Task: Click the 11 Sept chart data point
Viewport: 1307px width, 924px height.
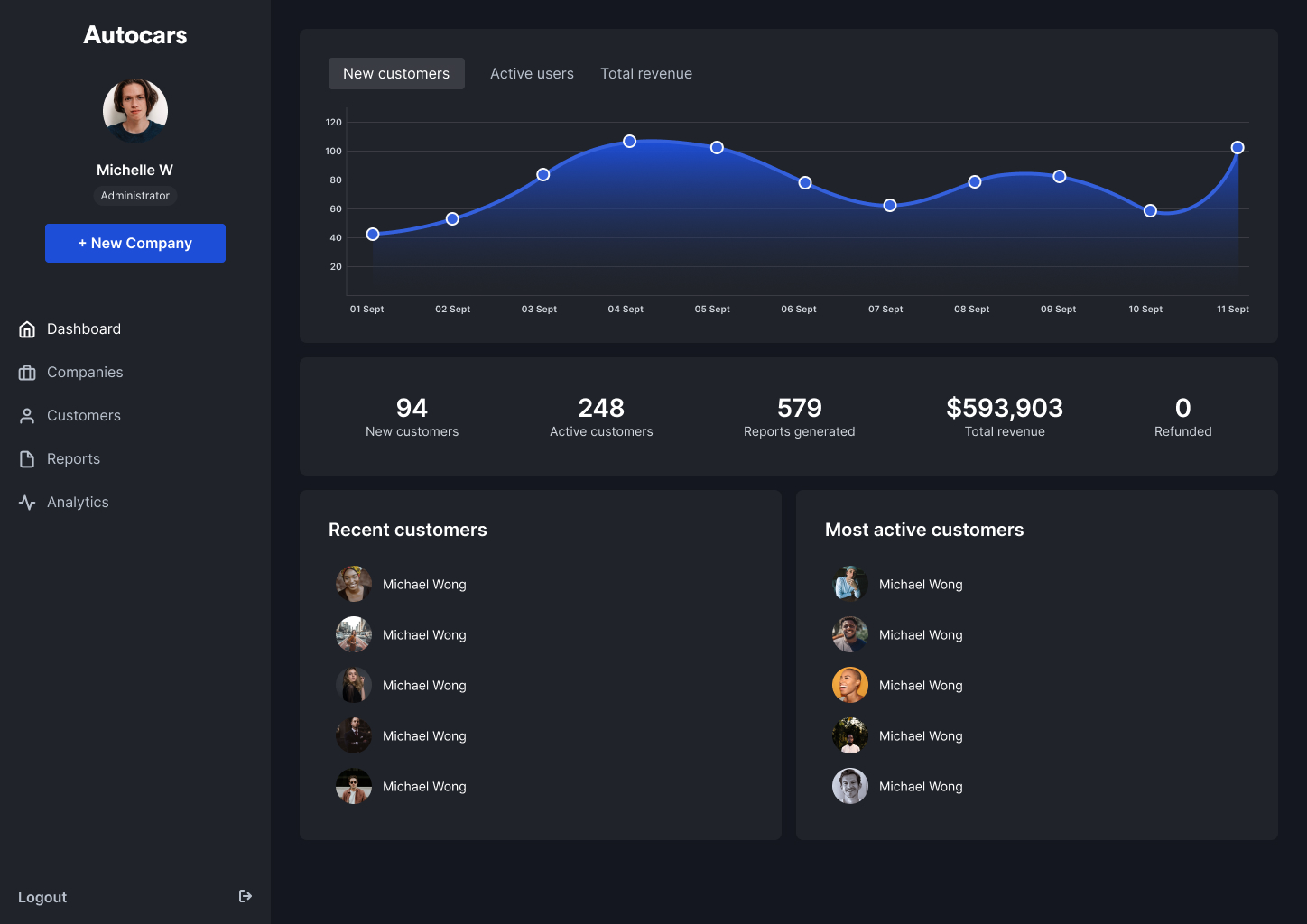Action: click(1237, 148)
